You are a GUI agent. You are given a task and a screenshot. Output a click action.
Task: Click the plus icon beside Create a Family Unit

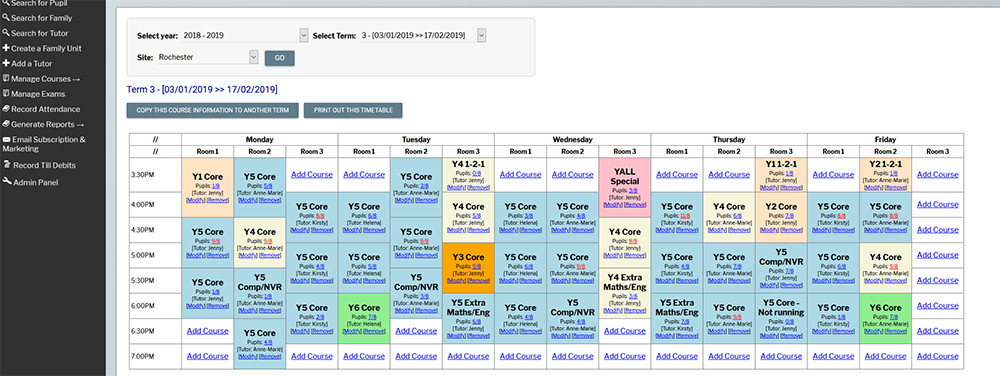point(6,48)
